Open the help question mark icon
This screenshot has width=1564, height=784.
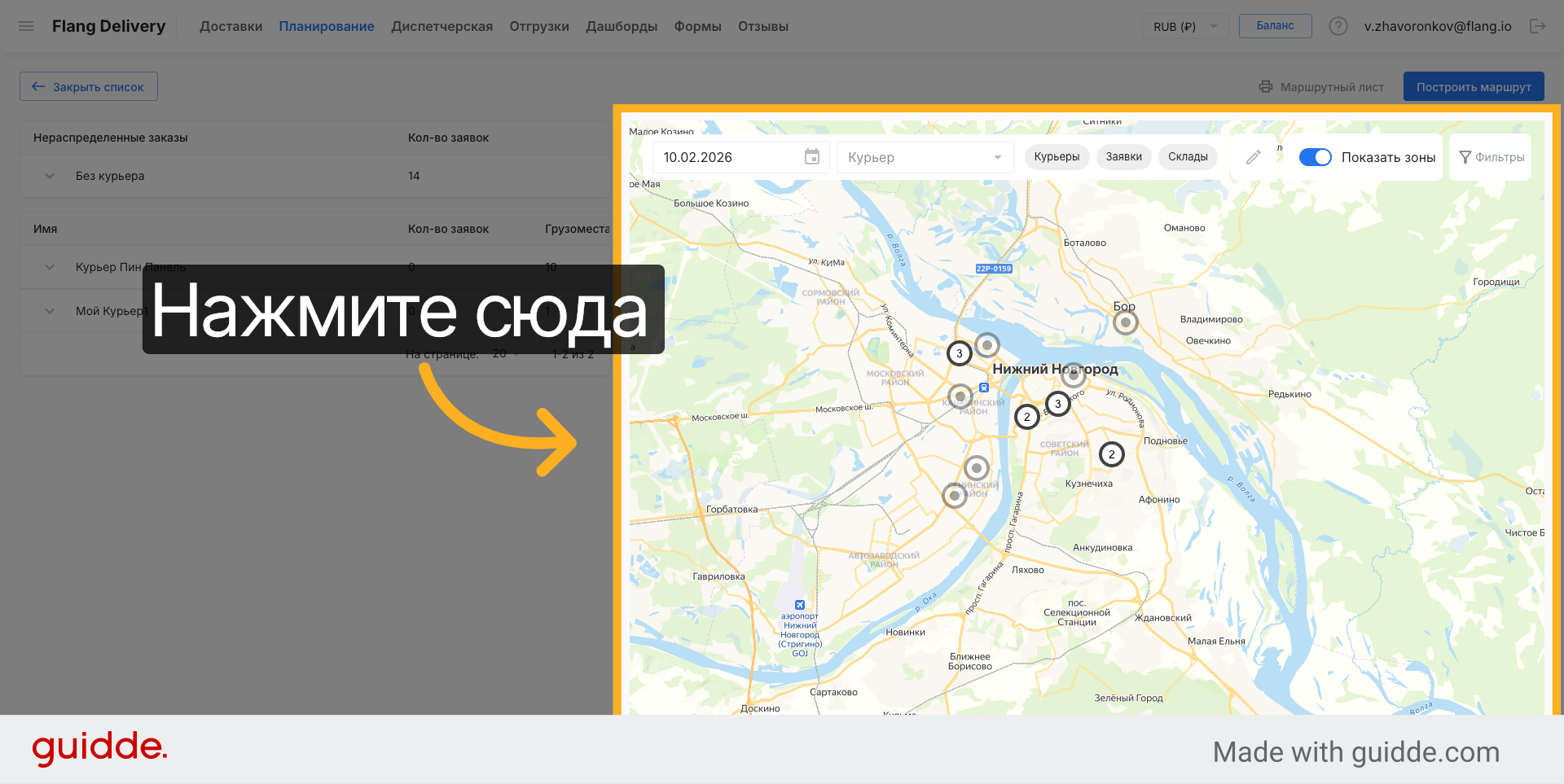[x=1338, y=25]
